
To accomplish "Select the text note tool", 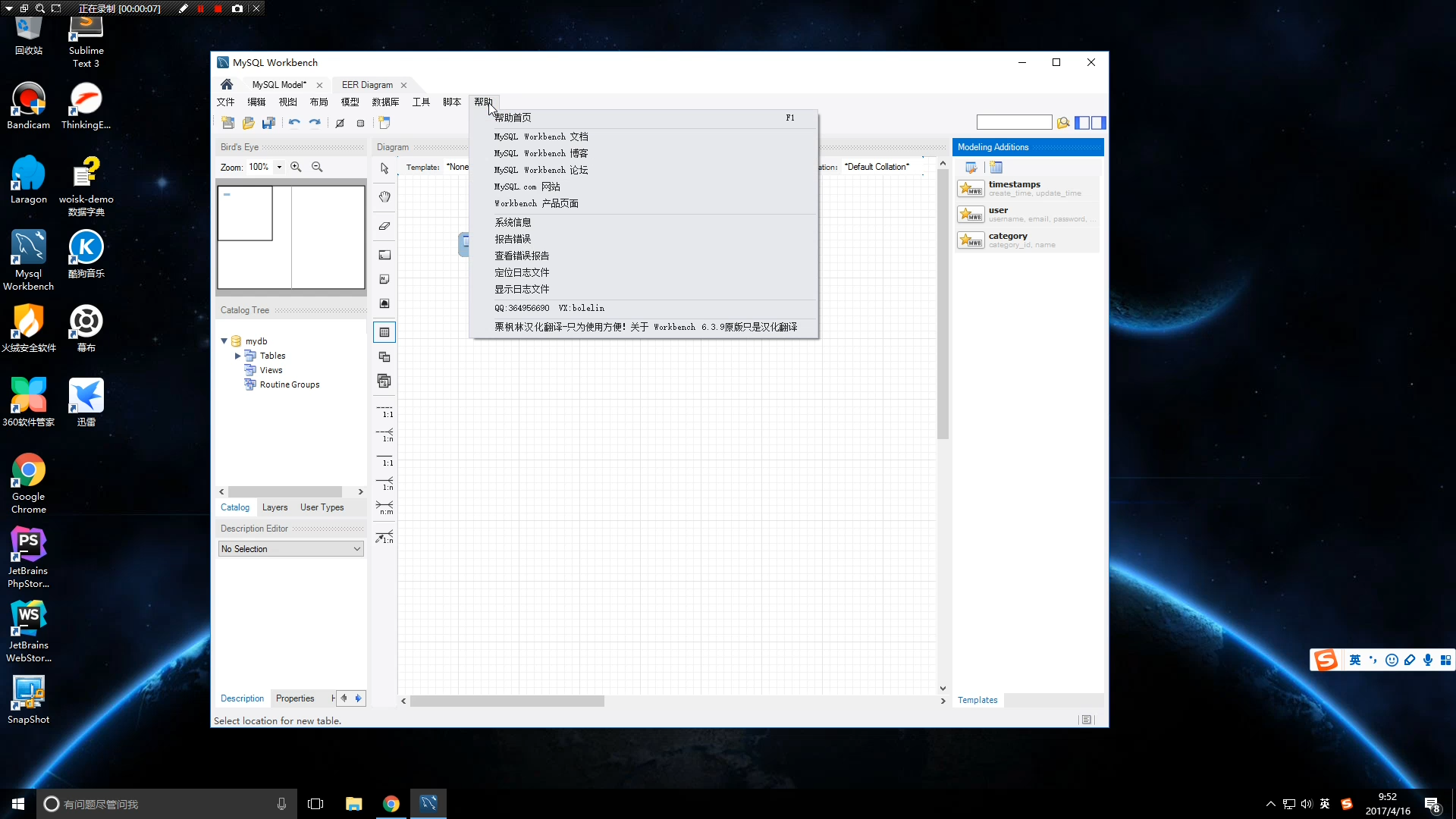I will 384,279.
